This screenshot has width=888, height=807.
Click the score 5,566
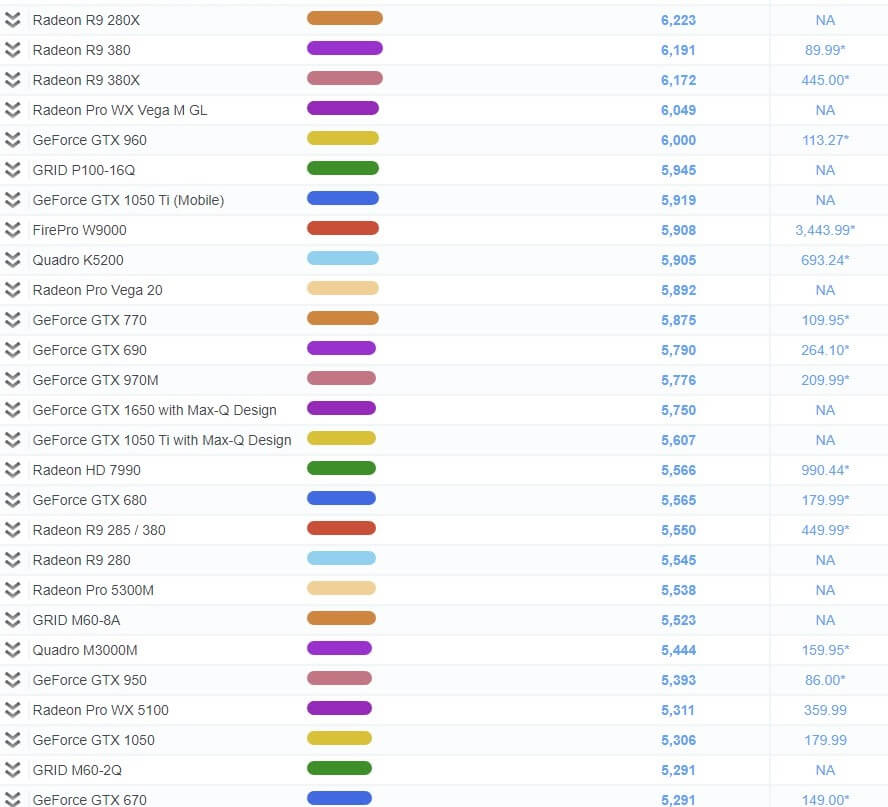[x=678, y=471]
